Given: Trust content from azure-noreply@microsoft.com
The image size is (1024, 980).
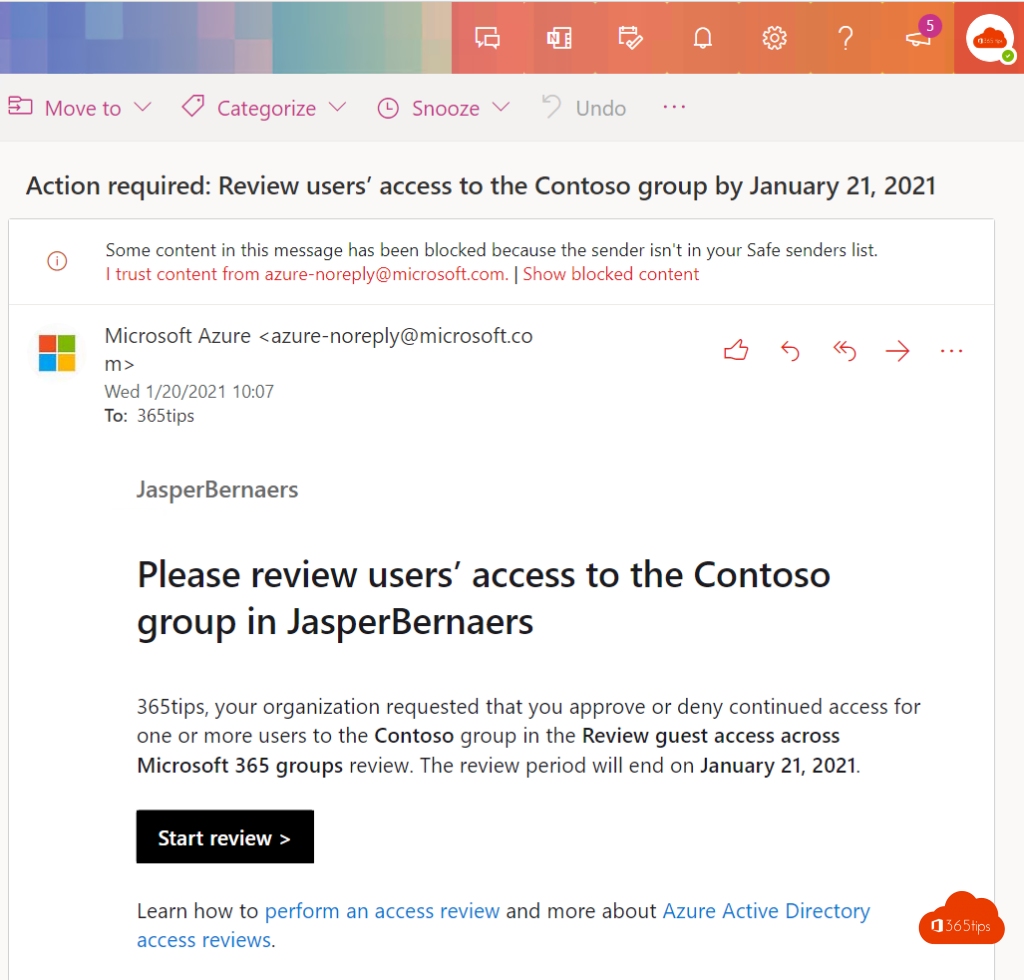Looking at the screenshot, I should [305, 274].
